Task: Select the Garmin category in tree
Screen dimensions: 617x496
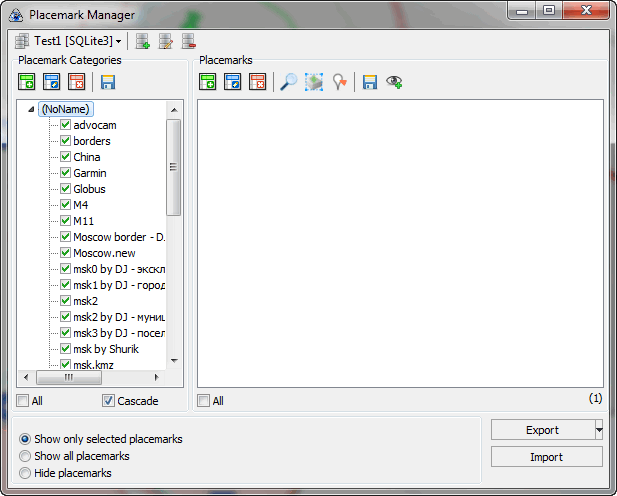Action: pos(90,173)
